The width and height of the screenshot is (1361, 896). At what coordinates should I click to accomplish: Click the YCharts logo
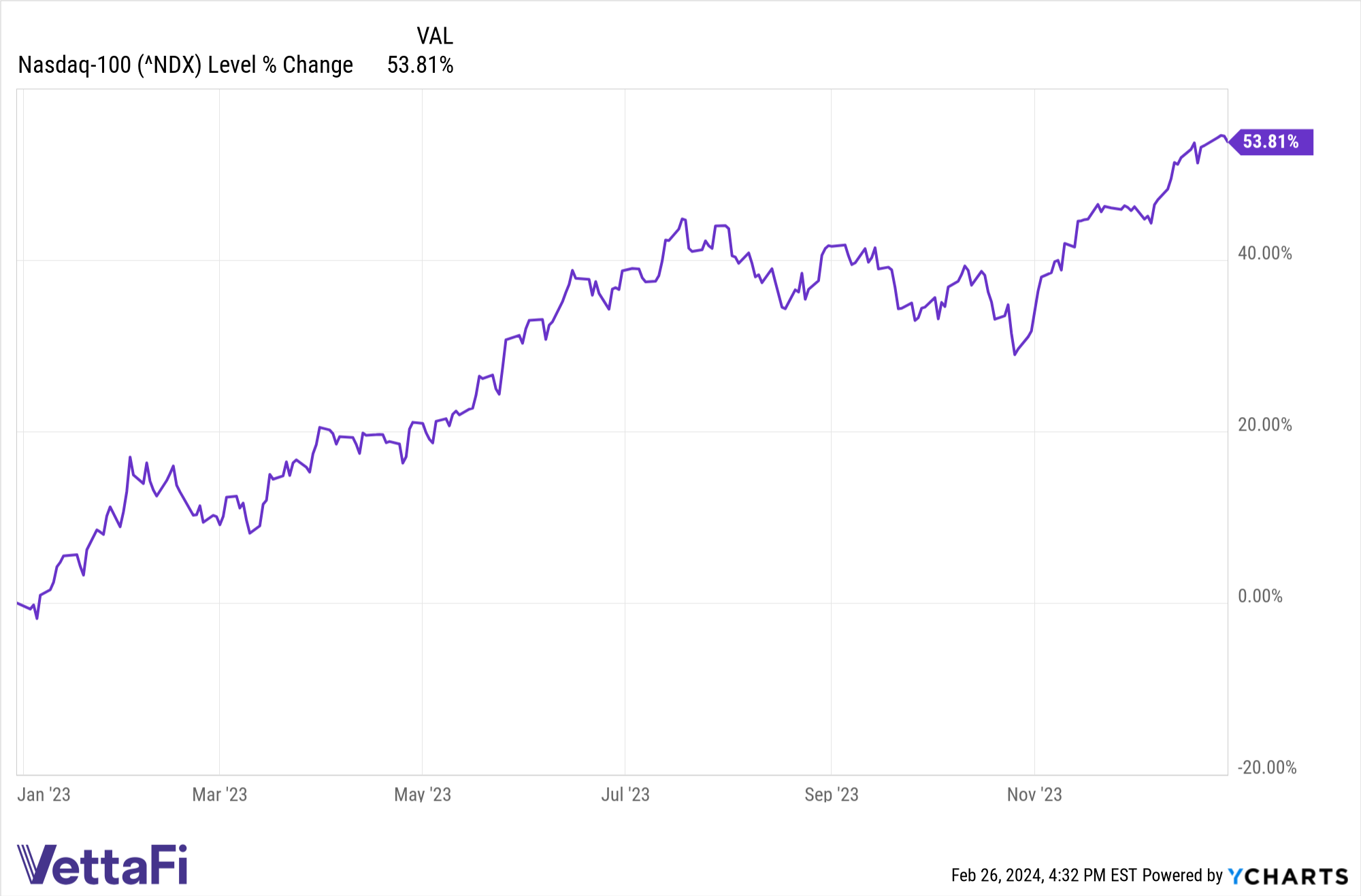pos(1288,876)
